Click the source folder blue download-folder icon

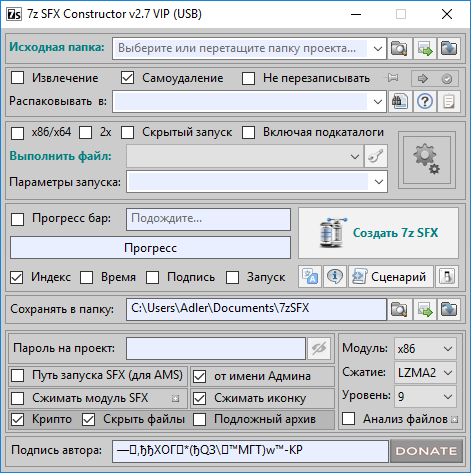[x=449, y=49]
